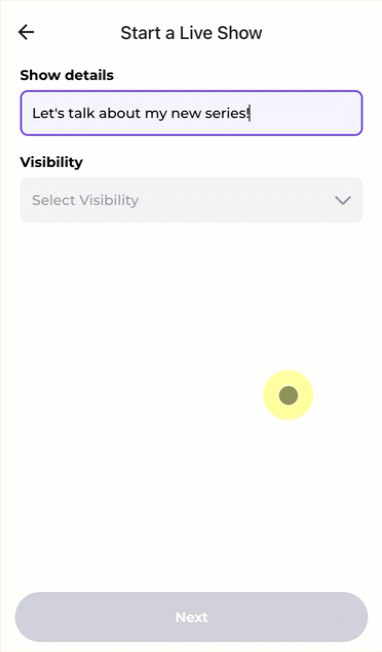This screenshot has height=652, width=382.
Task: Select the "Start a Live Show" page title
Action: coord(191,33)
